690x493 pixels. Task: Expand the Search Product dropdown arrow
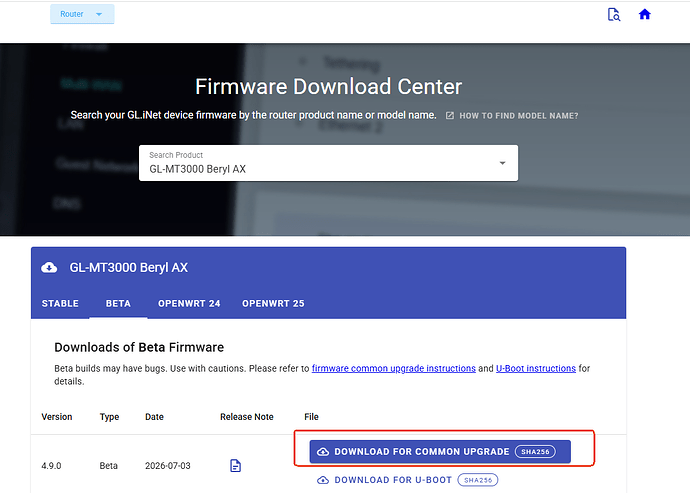(502, 163)
